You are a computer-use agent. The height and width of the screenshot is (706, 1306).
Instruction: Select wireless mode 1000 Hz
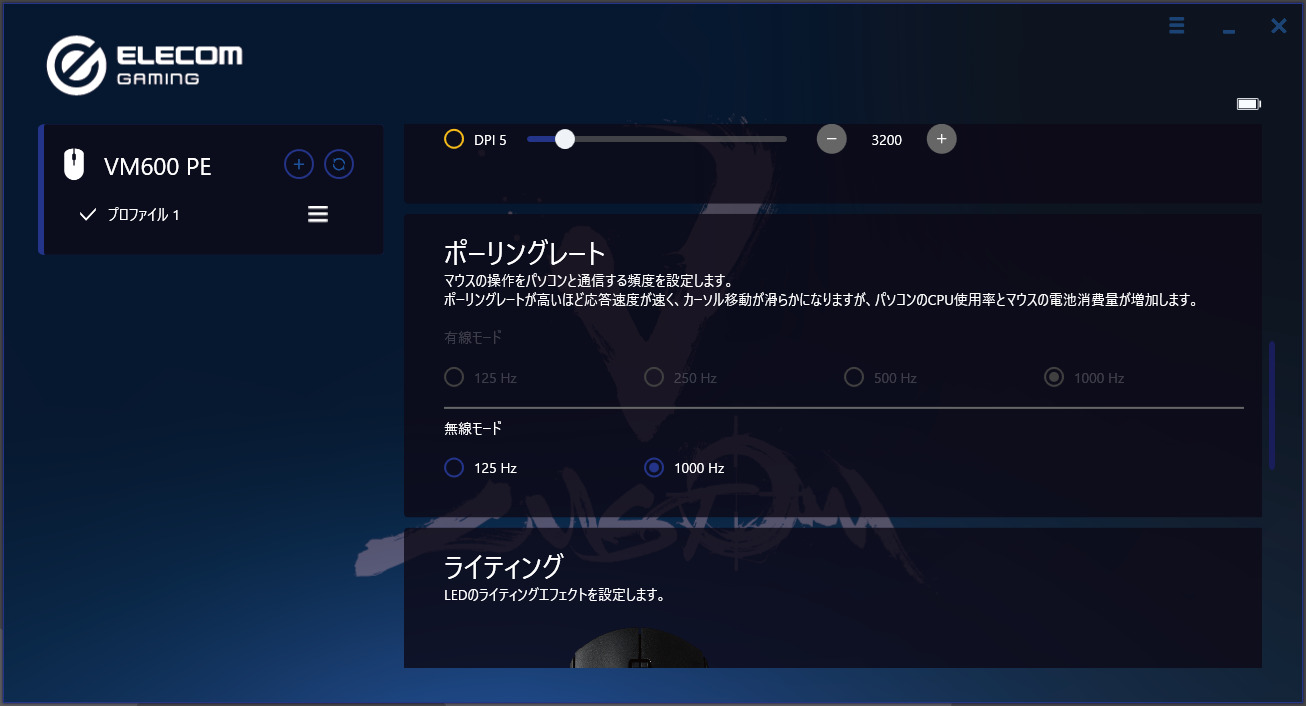[654, 467]
